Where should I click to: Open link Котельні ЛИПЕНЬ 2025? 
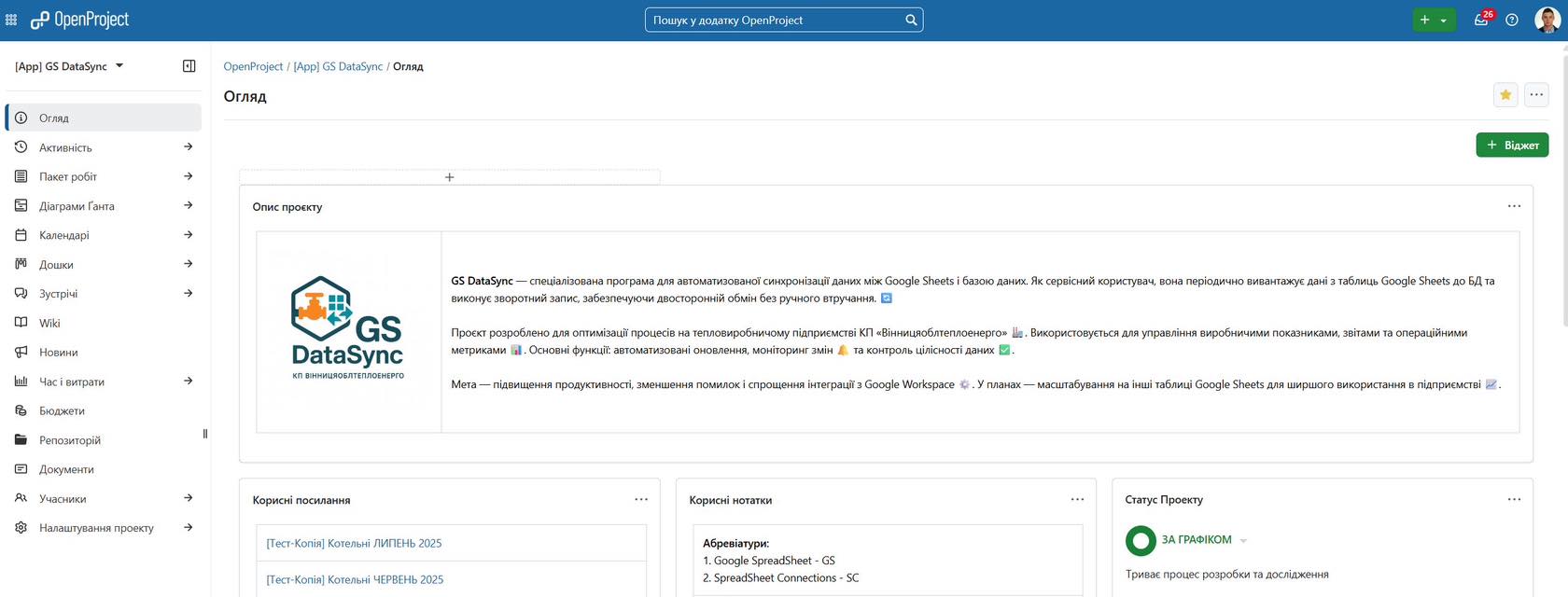(x=354, y=543)
